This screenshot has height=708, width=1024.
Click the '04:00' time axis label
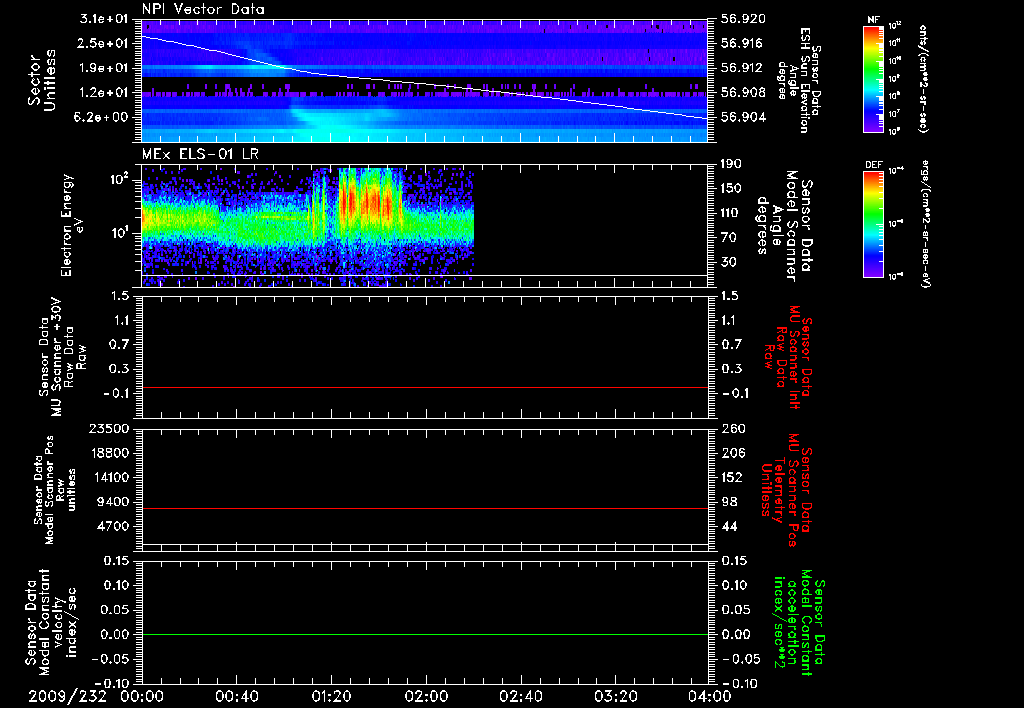click(709, 696)
